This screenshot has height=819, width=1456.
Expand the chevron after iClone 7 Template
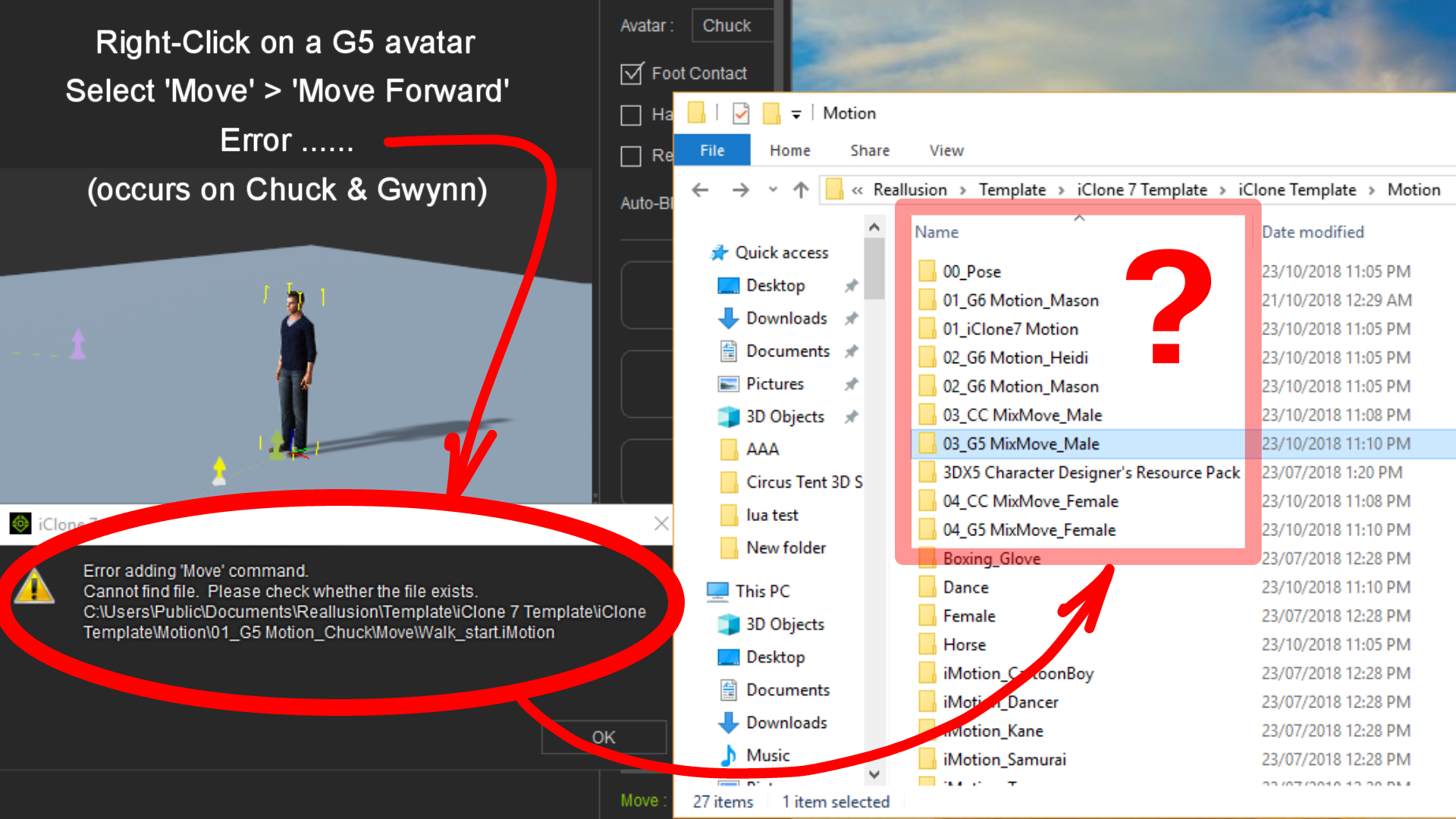1223,190
